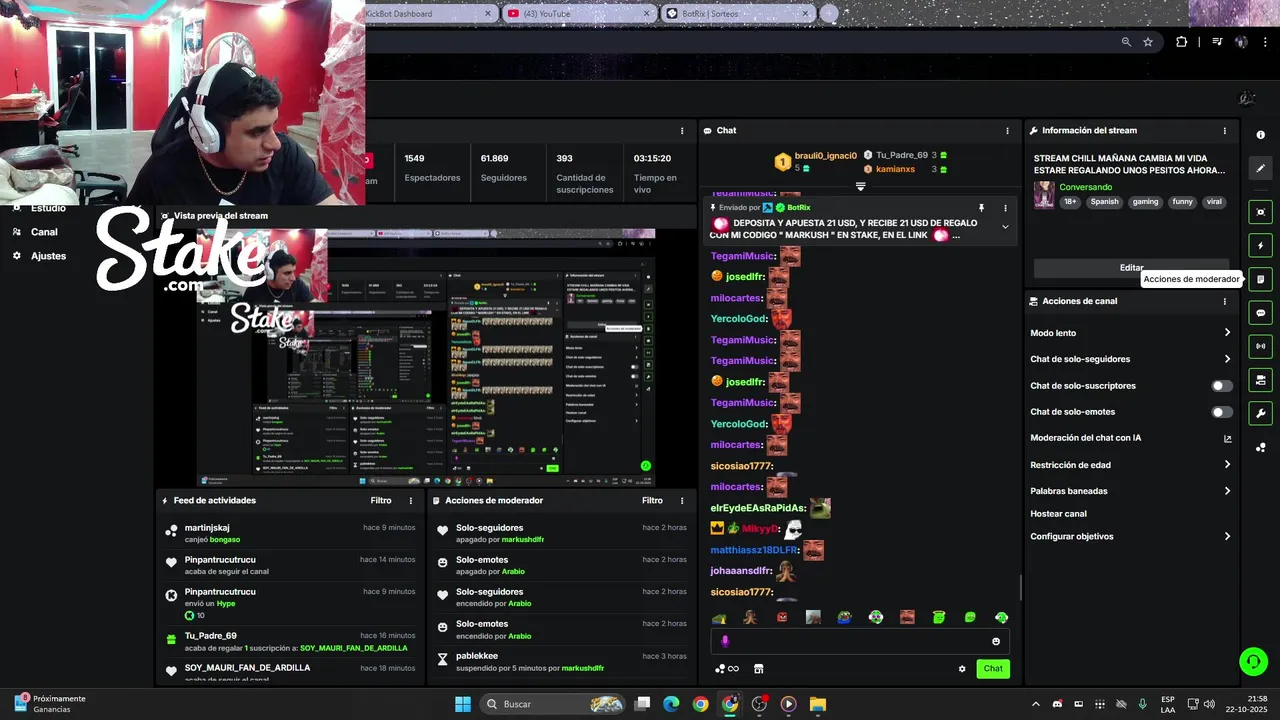
Task: Switch to the BotRix Sorteos tab
Action: (x=738, y=14)
